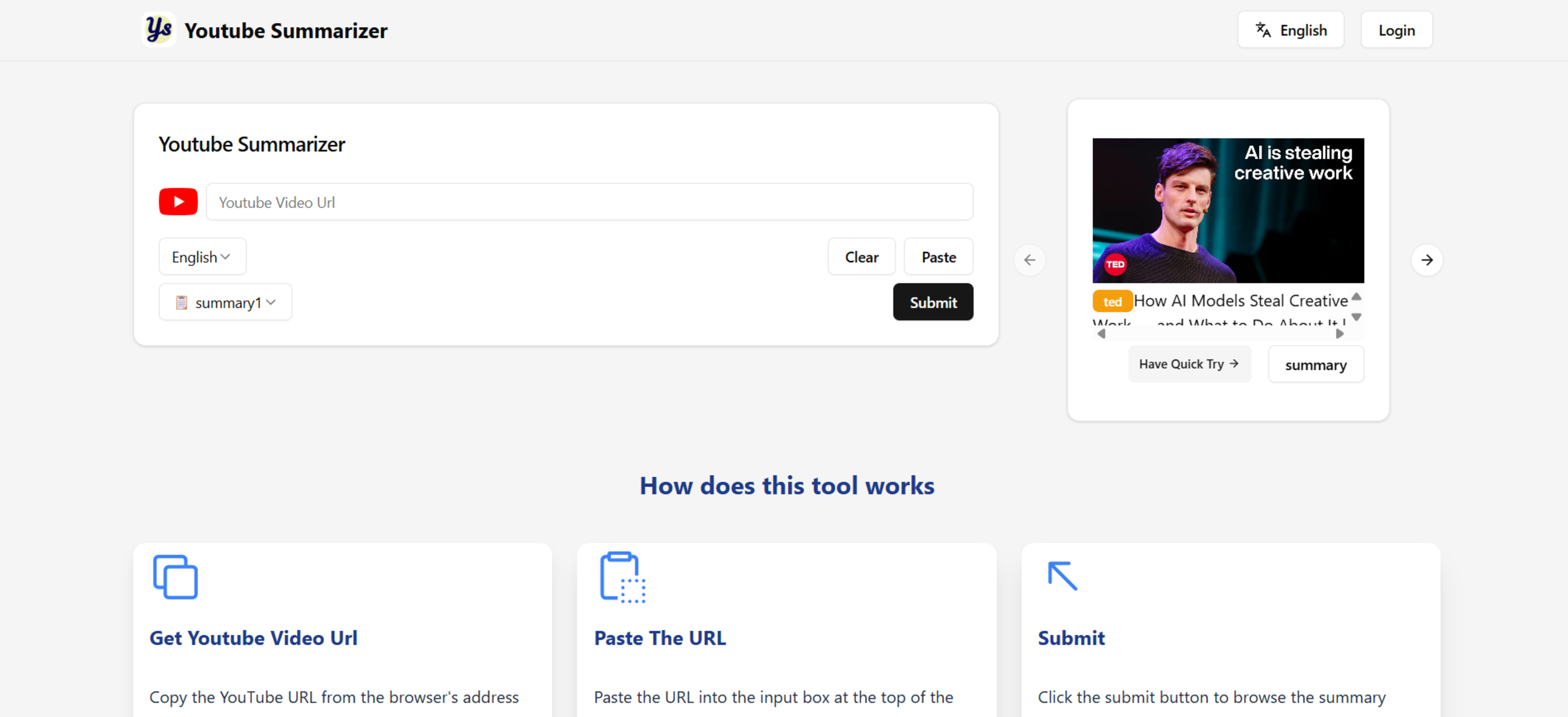Clear the URL field with Clear
This screenshot has height=717, width=1568.
tap(861, 257)
